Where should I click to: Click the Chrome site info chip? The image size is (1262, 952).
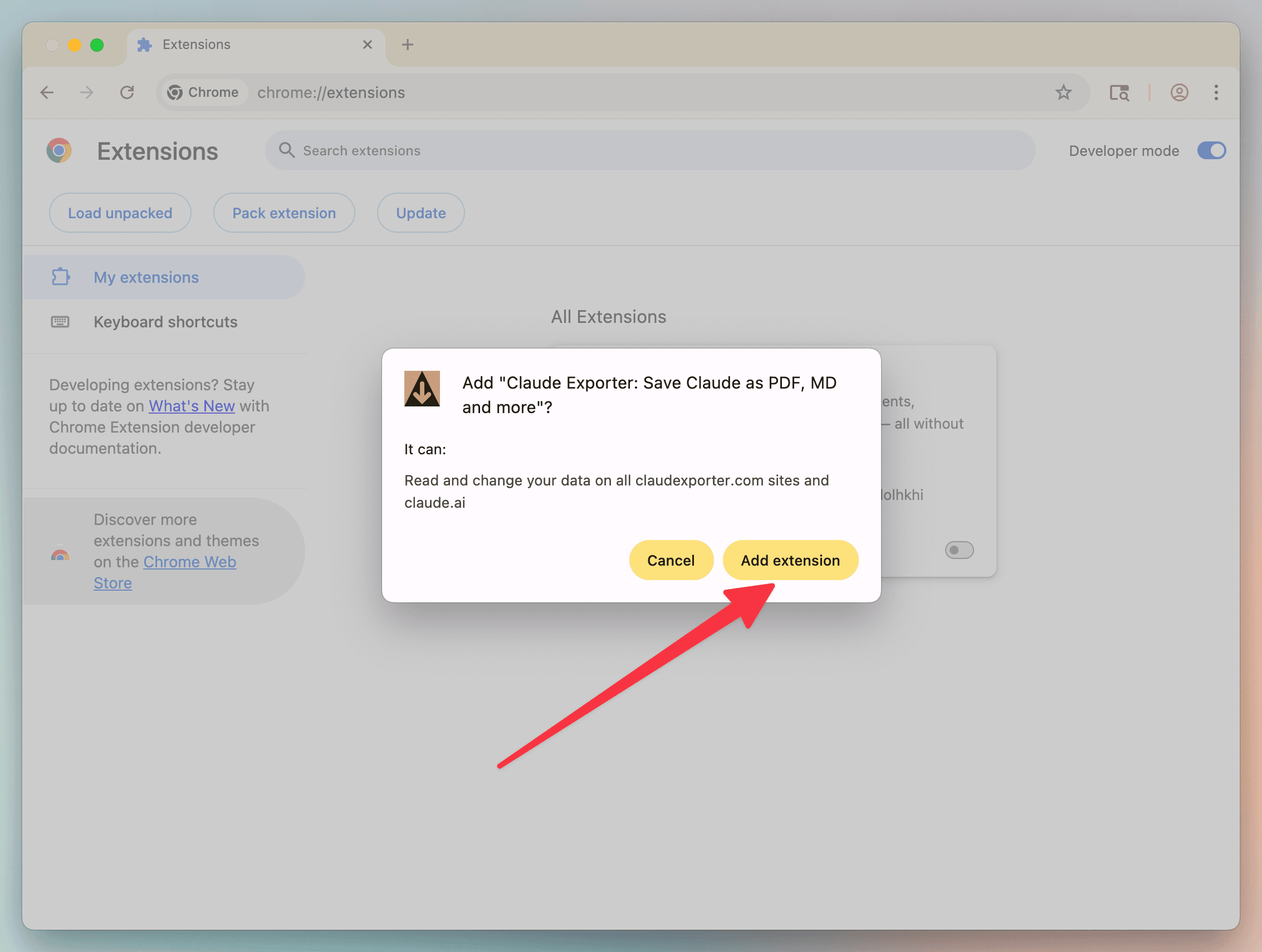click(203, 92)
